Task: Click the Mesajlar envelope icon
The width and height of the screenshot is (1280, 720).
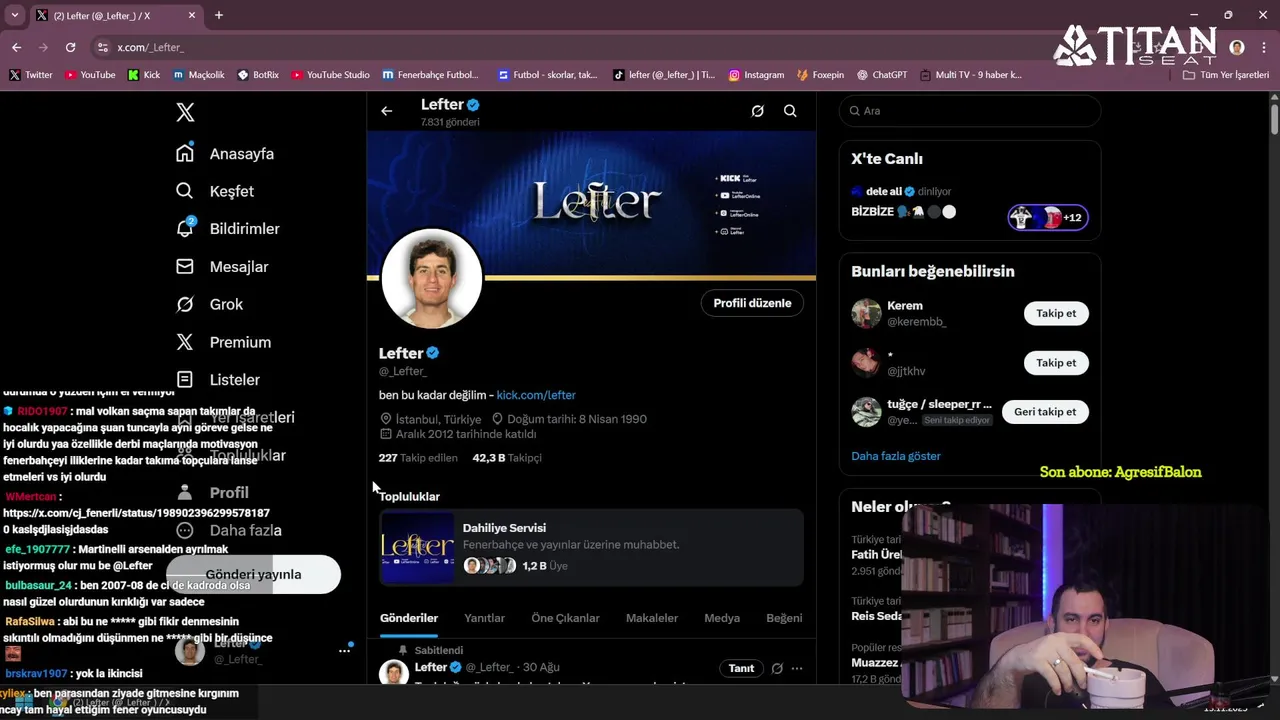Action: [x=185, y=267]
